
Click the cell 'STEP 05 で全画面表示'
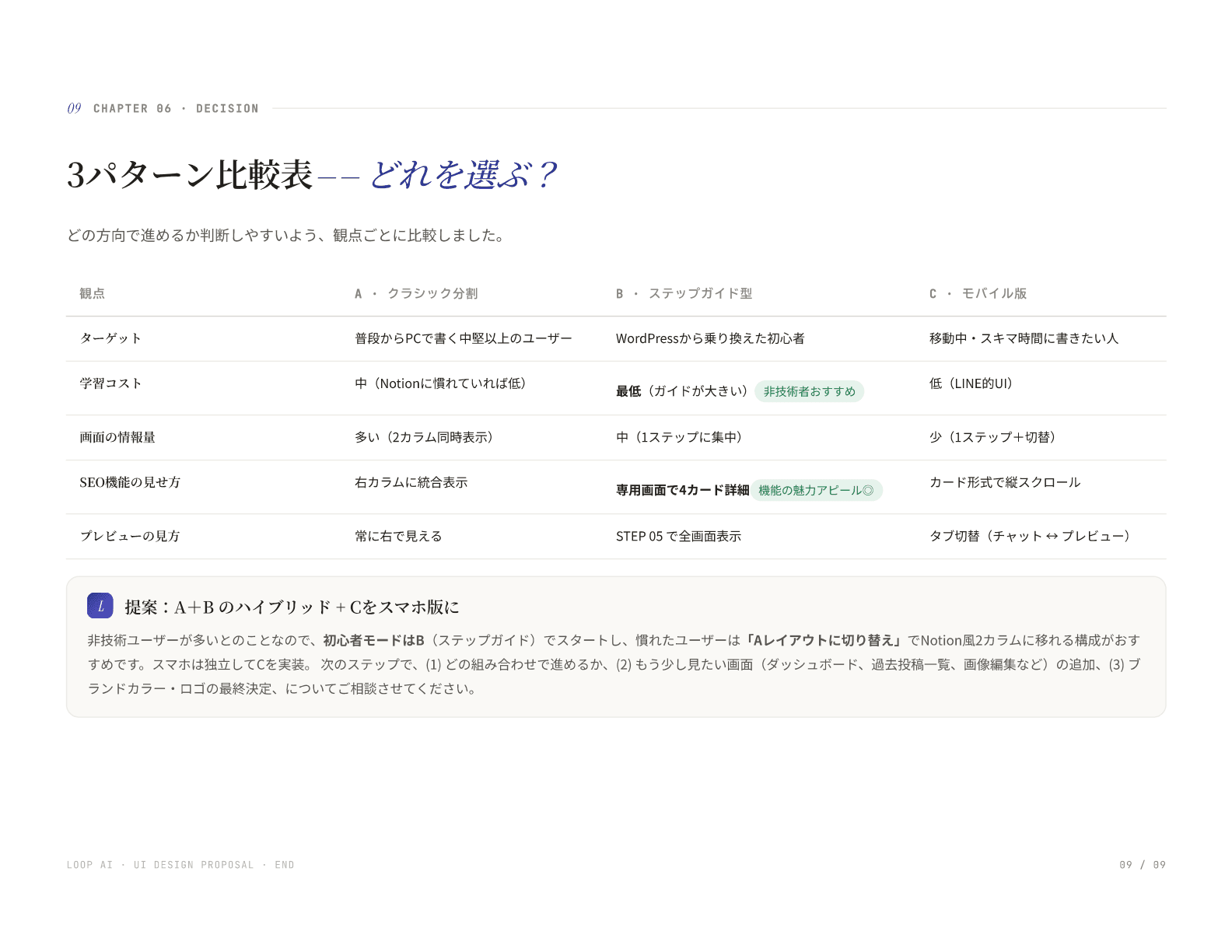point(678,536)
